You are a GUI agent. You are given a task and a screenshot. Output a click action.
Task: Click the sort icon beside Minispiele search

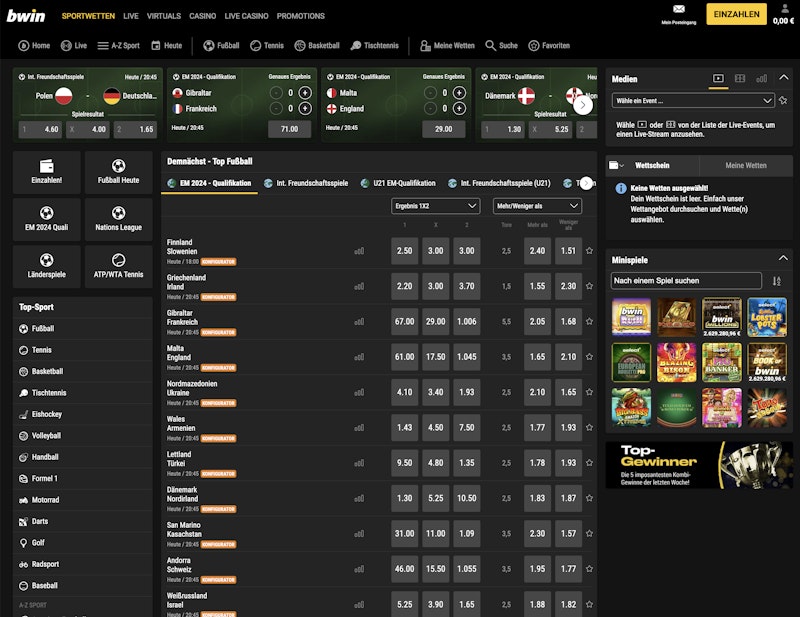click(x=777, y=281)
